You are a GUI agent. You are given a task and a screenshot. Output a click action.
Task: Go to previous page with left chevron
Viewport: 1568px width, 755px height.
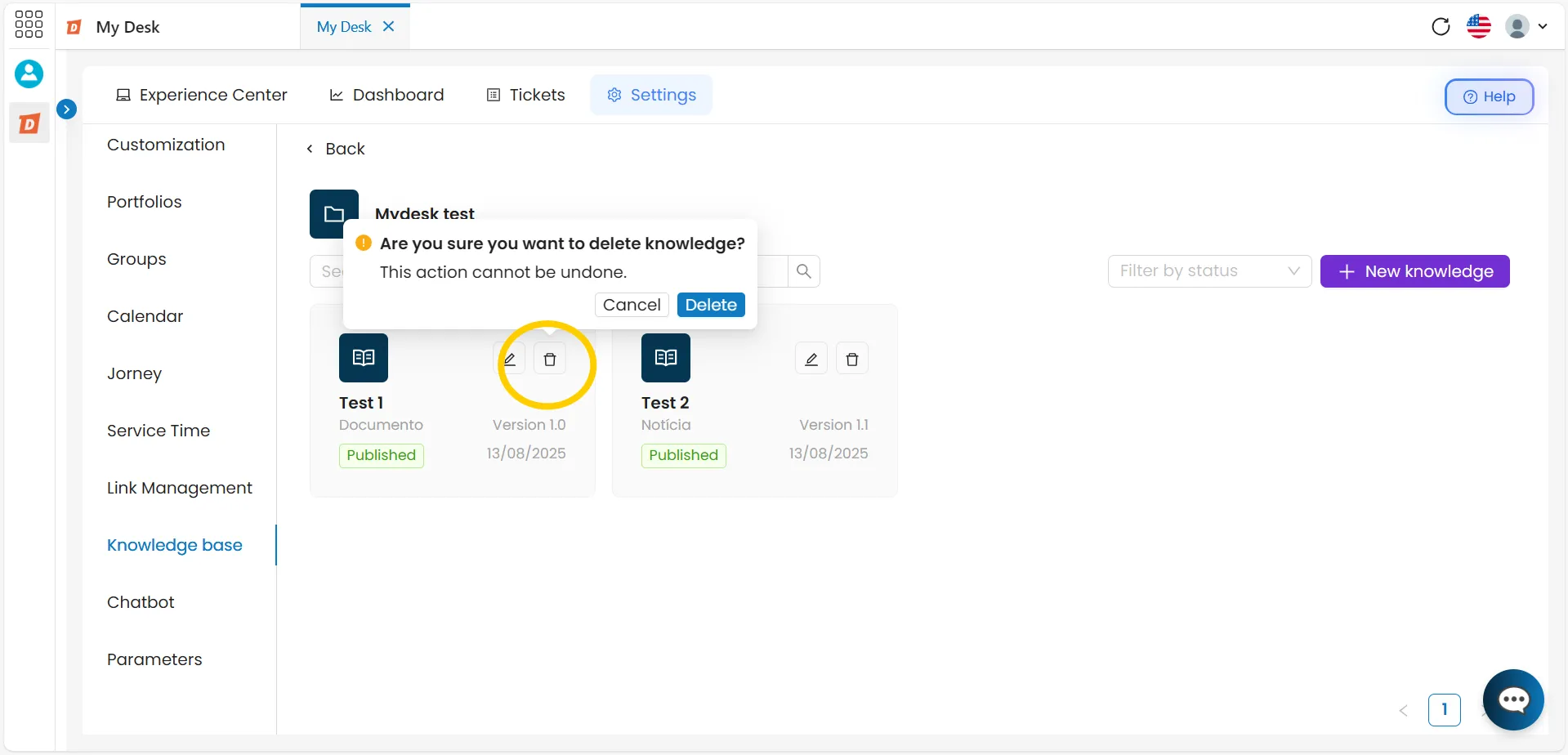click(1404, 710)
